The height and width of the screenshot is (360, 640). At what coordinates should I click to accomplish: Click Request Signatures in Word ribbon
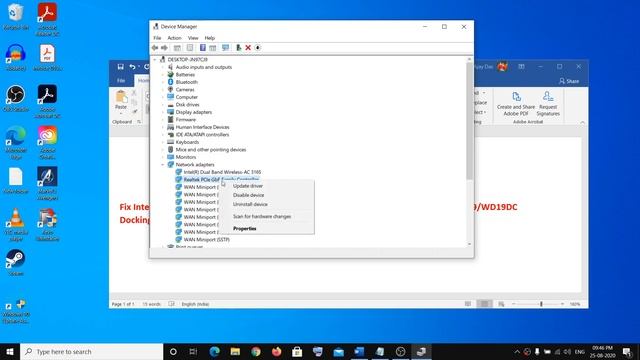pos(548,104)
